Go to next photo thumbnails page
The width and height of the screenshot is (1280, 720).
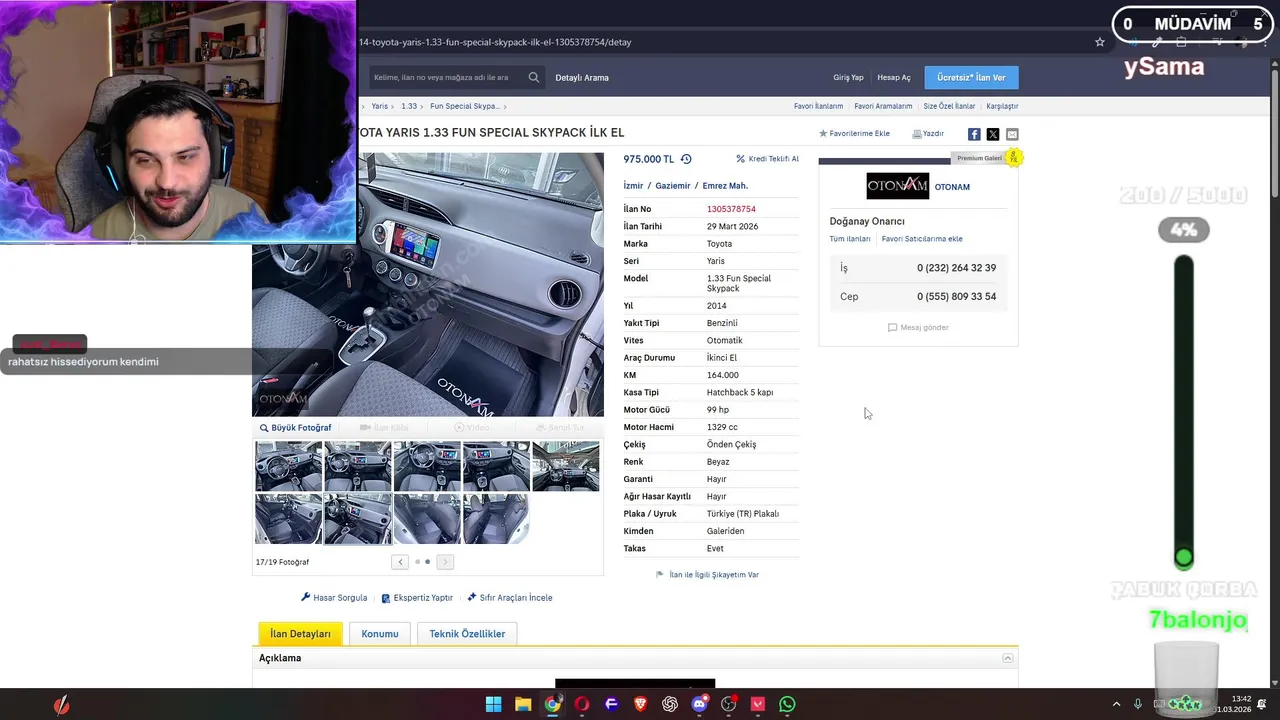coord(445,562)
